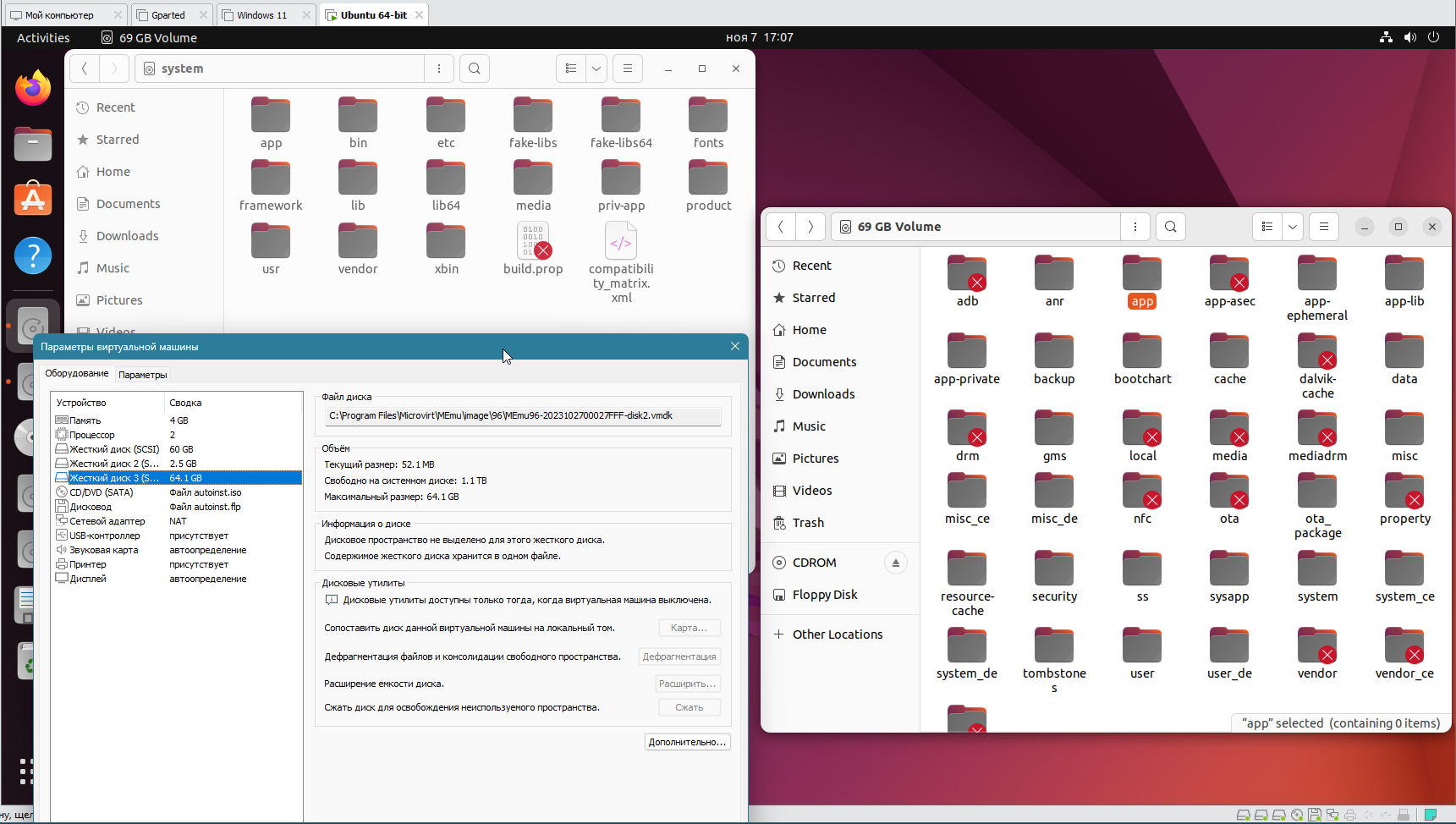Screen dimensions: 1456x824
Task: Expand view options dropdown in 69 GB Volume window
Action: coord(1292,227)
